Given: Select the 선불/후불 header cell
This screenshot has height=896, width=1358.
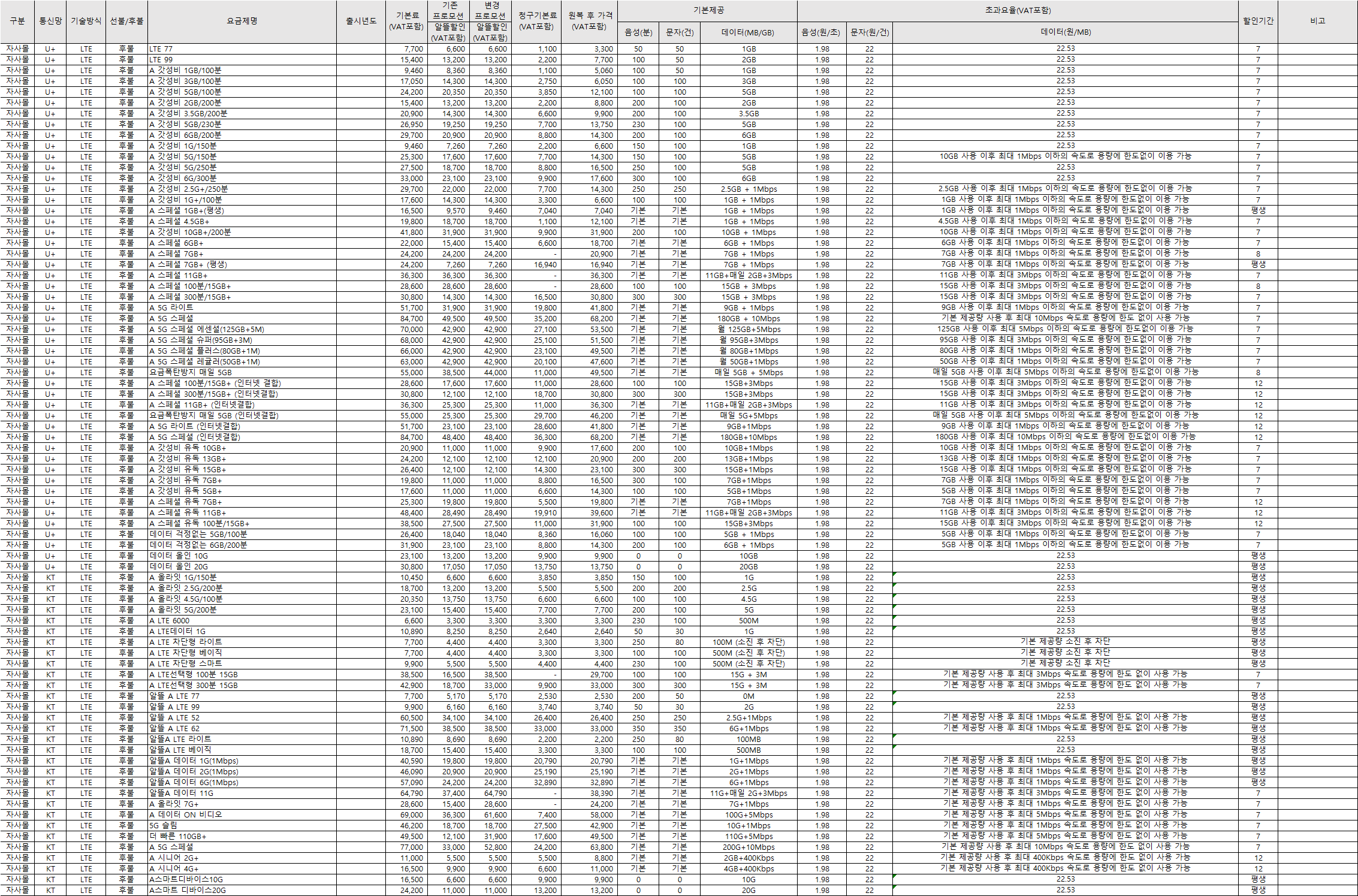Looking at the screenshot, I should (x=126, y=21).
